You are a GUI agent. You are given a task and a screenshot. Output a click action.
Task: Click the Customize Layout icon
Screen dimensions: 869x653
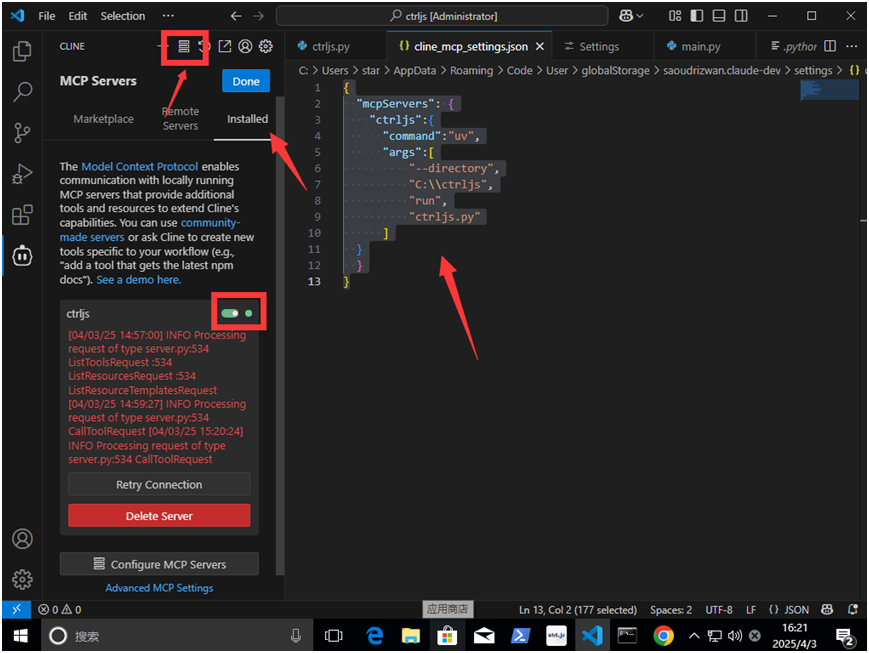(x=674, y=16)
